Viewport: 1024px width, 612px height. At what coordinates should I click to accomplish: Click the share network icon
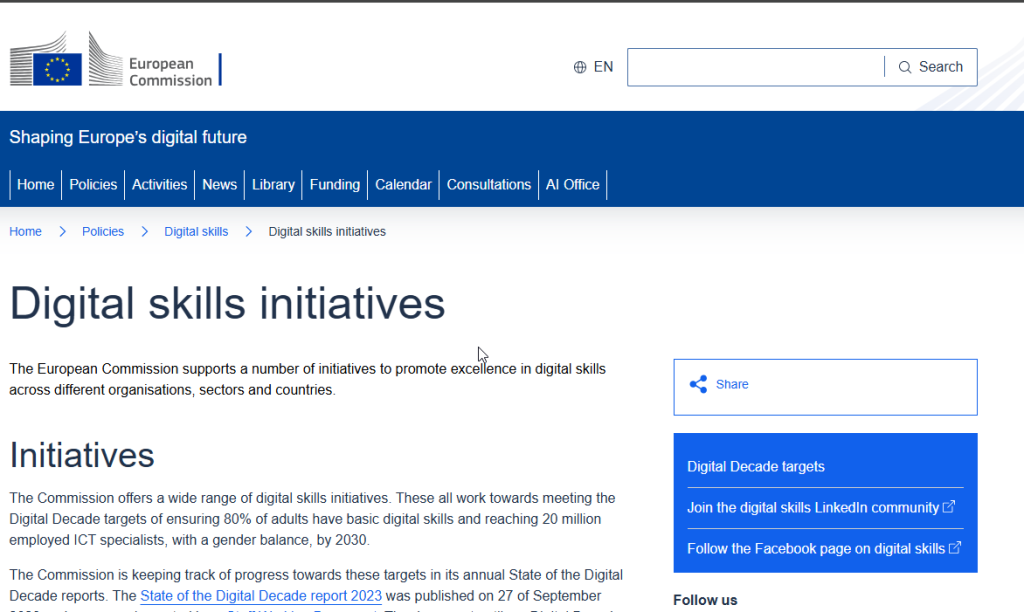(x=698, y=385)
